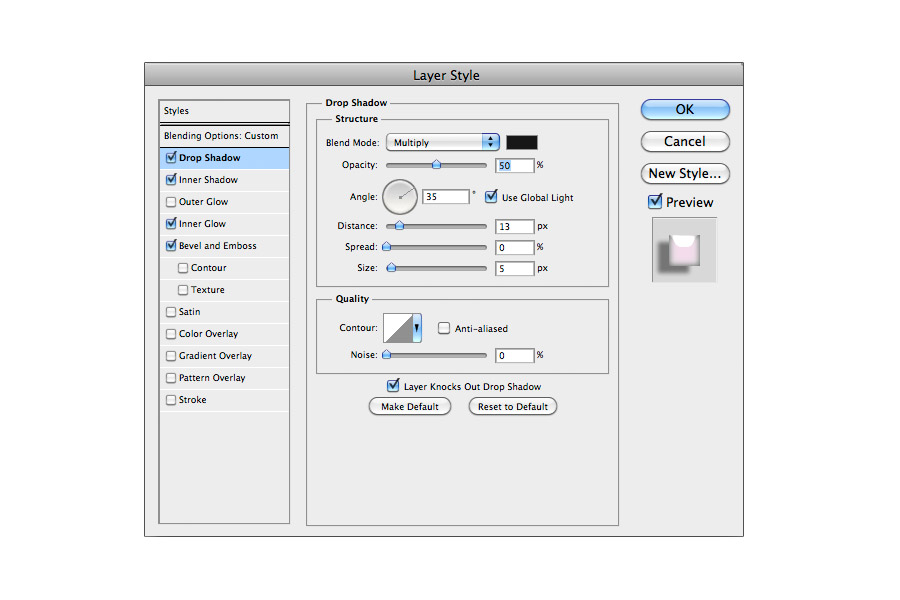Select the Stroke label
The width and height of the screenshot is (900, 600).
click(192, 400)
